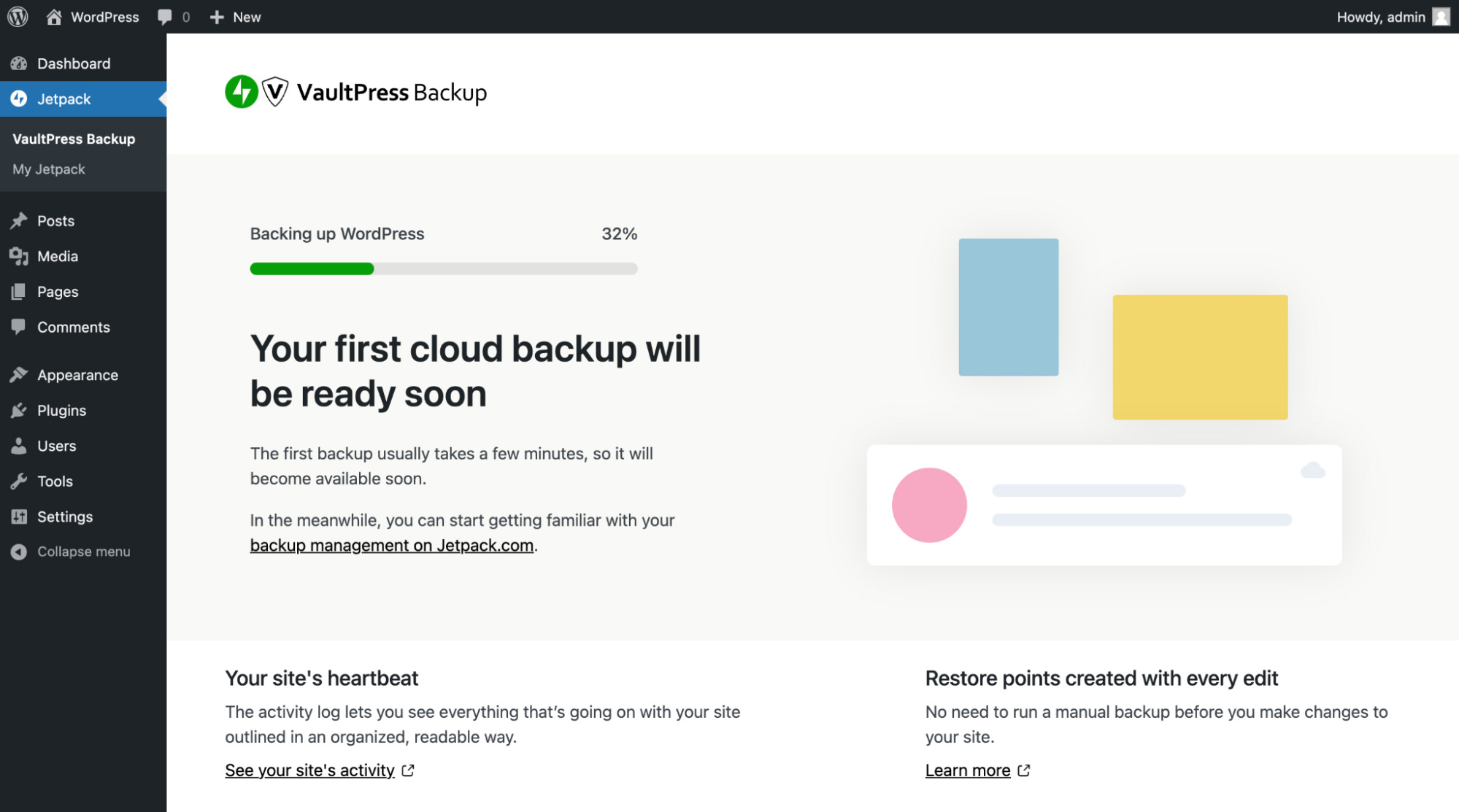Screen dimensions: 1459x812
Task: Click backup management on Jetpack.com link
Action: coord(391,545)
